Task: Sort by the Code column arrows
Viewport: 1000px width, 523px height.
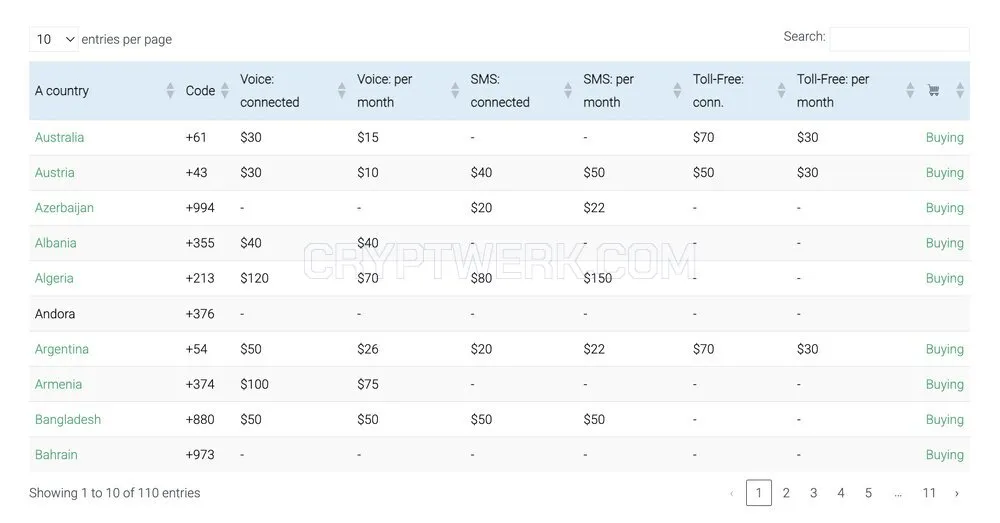Action: (x=224, y=91)
